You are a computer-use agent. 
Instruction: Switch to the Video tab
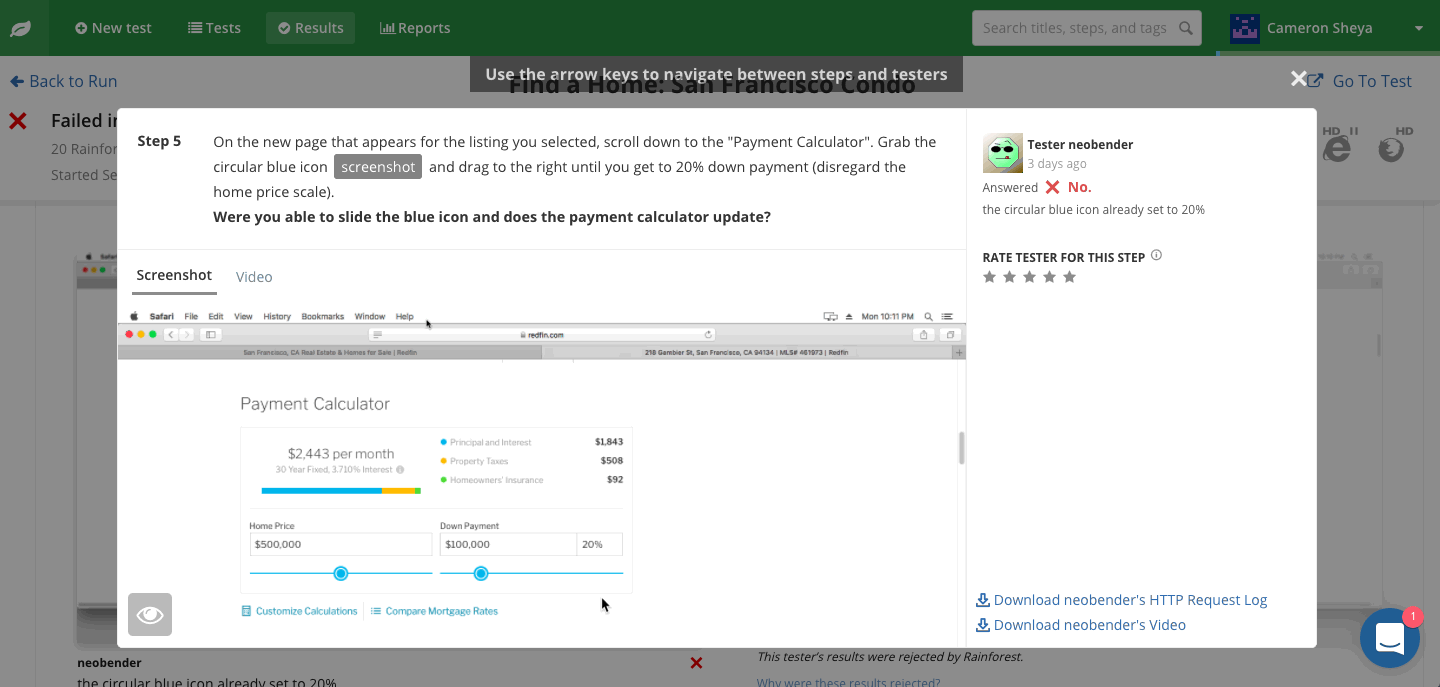click(254, 277)
